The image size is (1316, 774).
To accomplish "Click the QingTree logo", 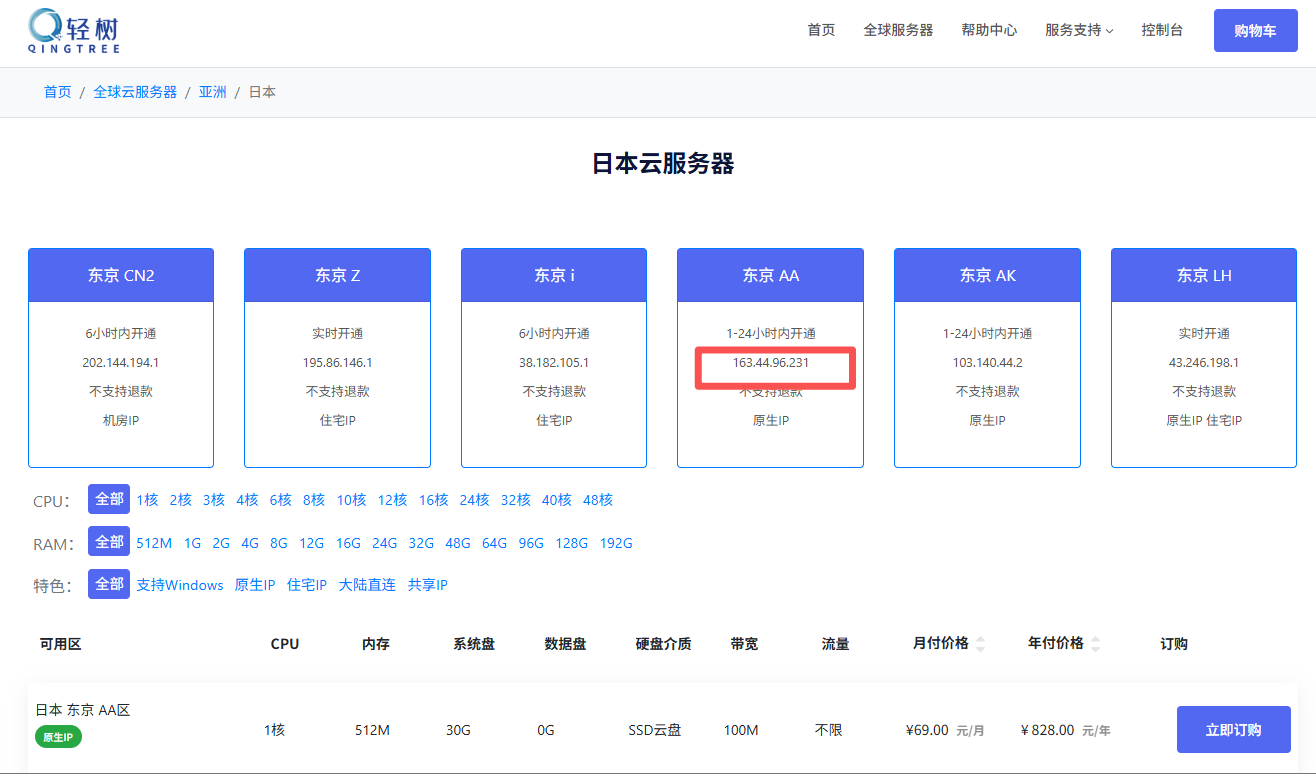I will click(x=74, y=31).
